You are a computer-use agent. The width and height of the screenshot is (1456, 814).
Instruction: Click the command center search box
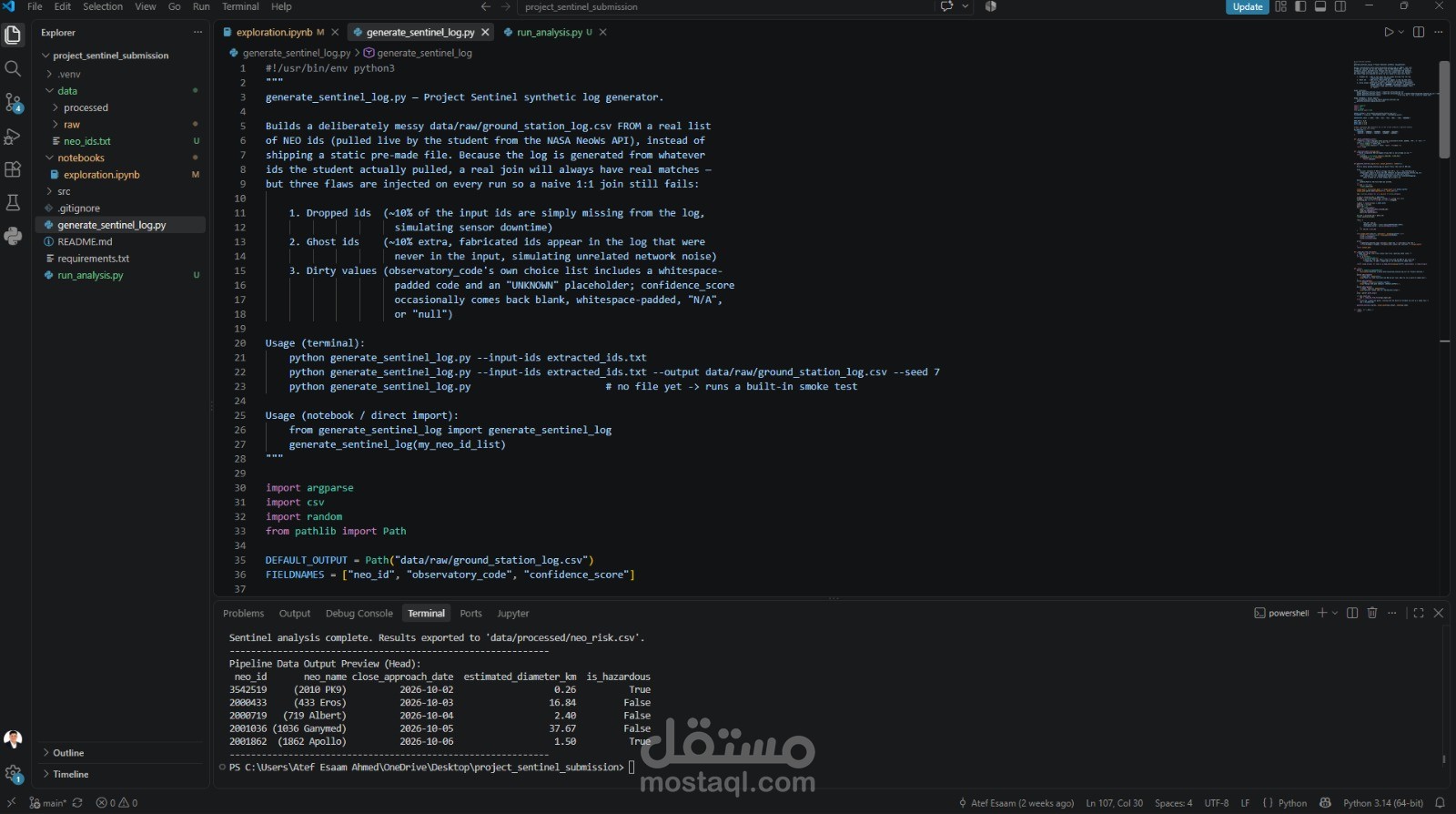point(724,6)
